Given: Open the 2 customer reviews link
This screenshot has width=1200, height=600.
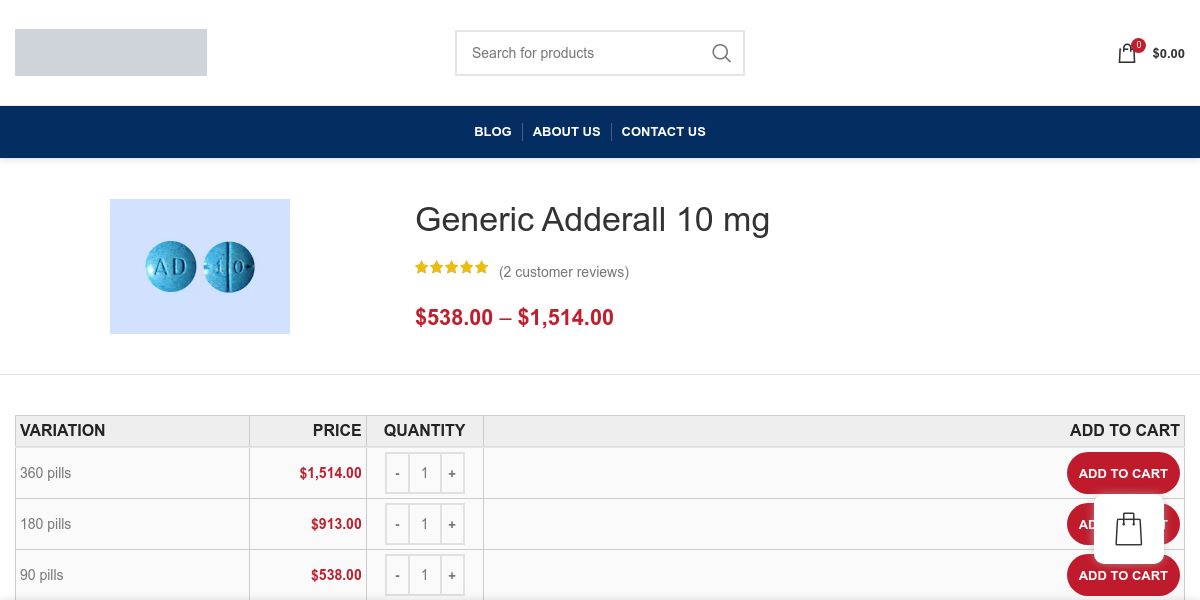Looking at the screenshot, I should pyautogui.click(x=564, y=272).
